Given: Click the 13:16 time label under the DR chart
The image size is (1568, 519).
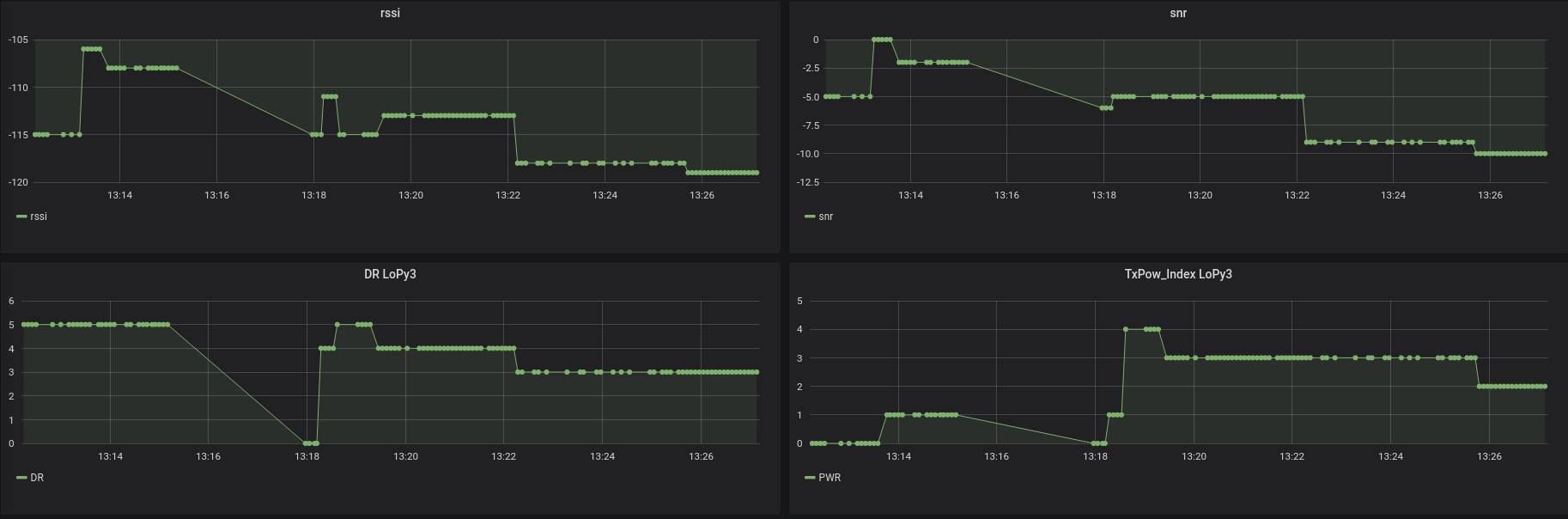Looking at the screenshot, I should [x=209, y=456].
